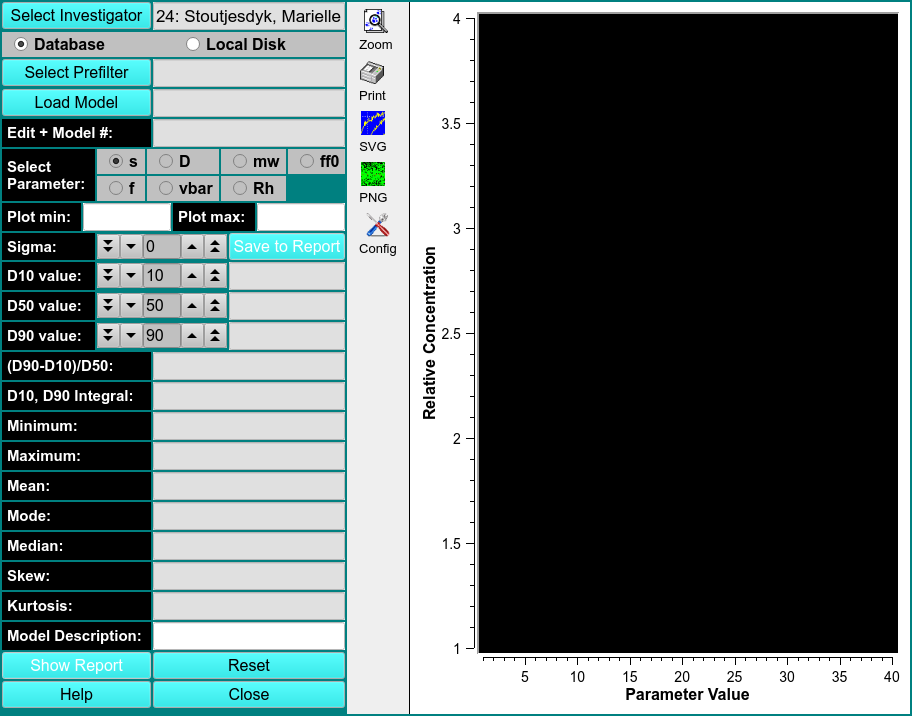Viewport: 912px width, 716px height.
Task: Click the Plot min input field
Action: [127, 217]
